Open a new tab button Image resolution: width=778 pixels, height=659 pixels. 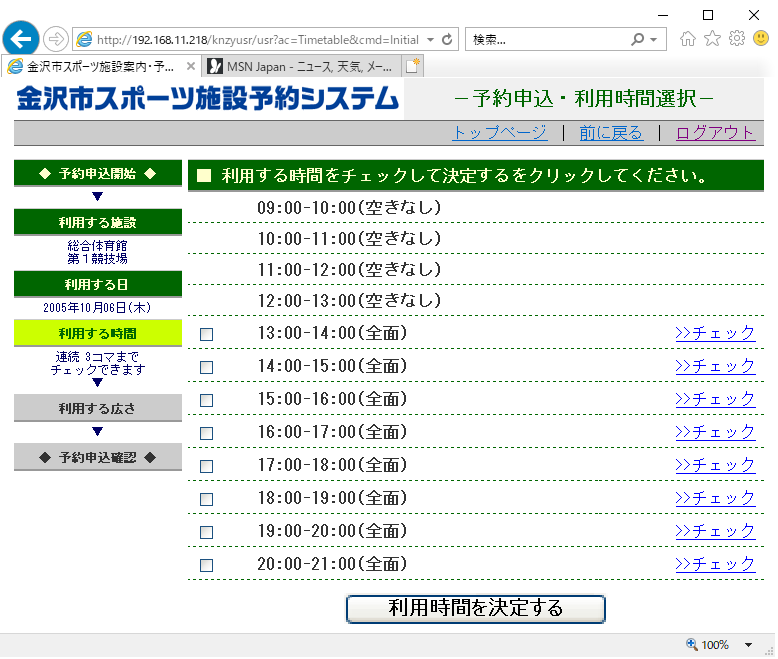412,66
